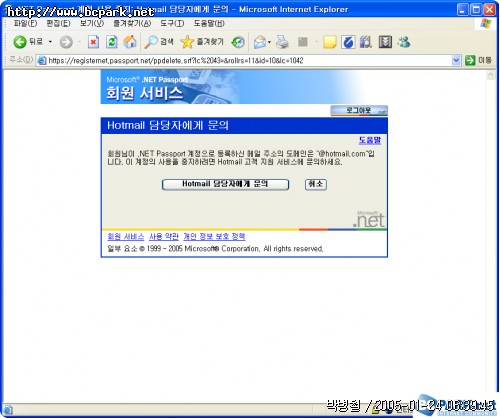500x418 pixels.
Task: Click the Forward arrow button
Action: [66, 42]
